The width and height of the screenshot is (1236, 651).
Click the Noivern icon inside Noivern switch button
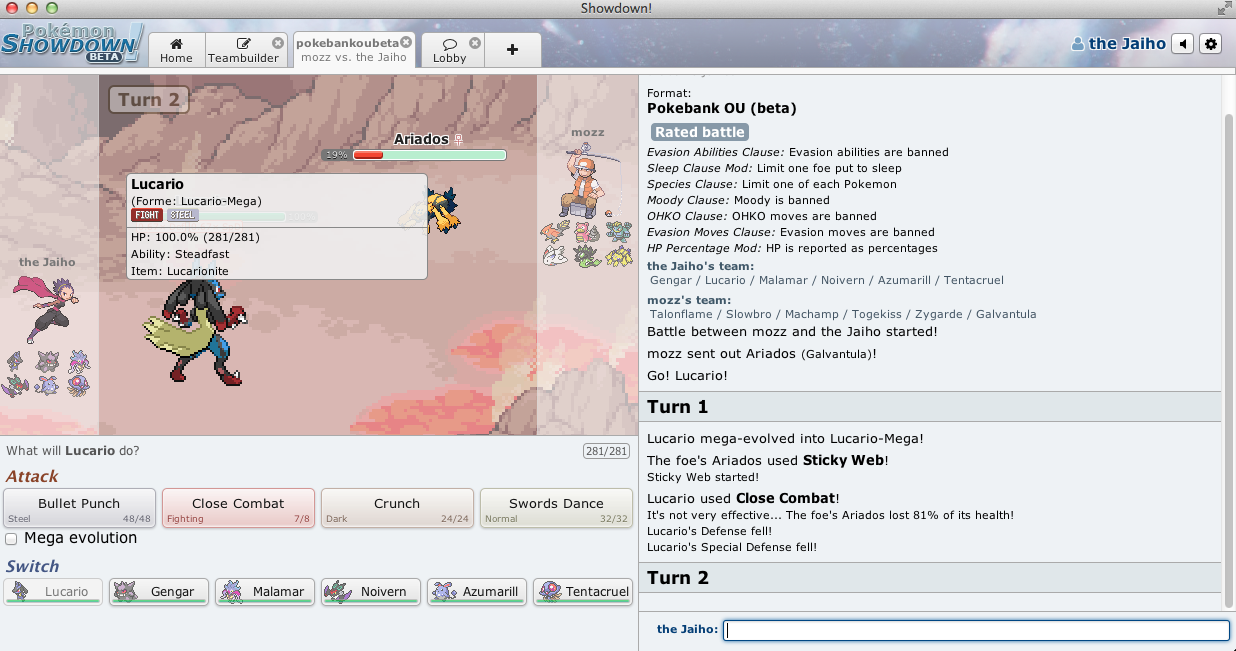tap(338, 591)
